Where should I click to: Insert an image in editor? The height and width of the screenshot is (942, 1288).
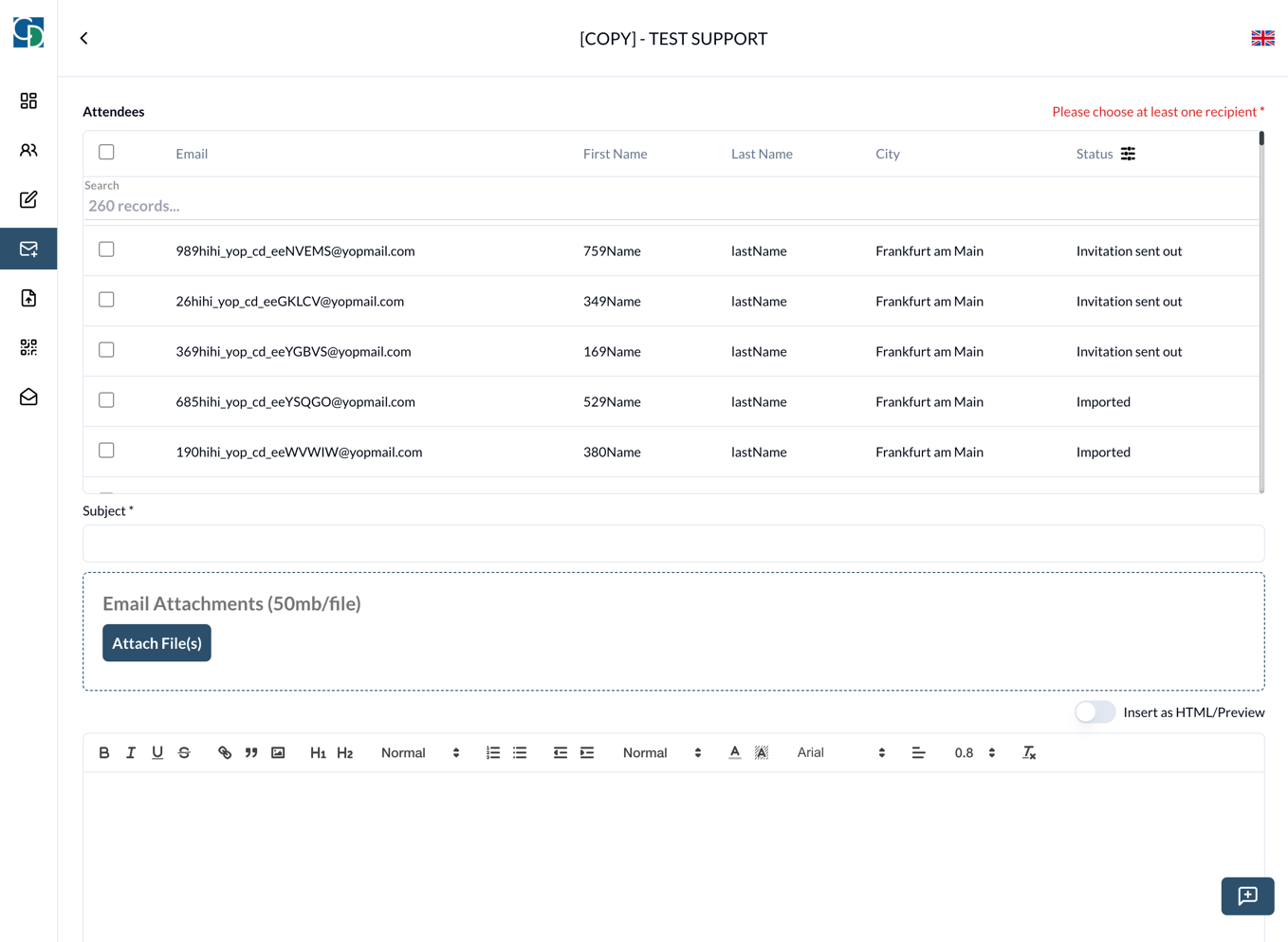coord(278,752)
